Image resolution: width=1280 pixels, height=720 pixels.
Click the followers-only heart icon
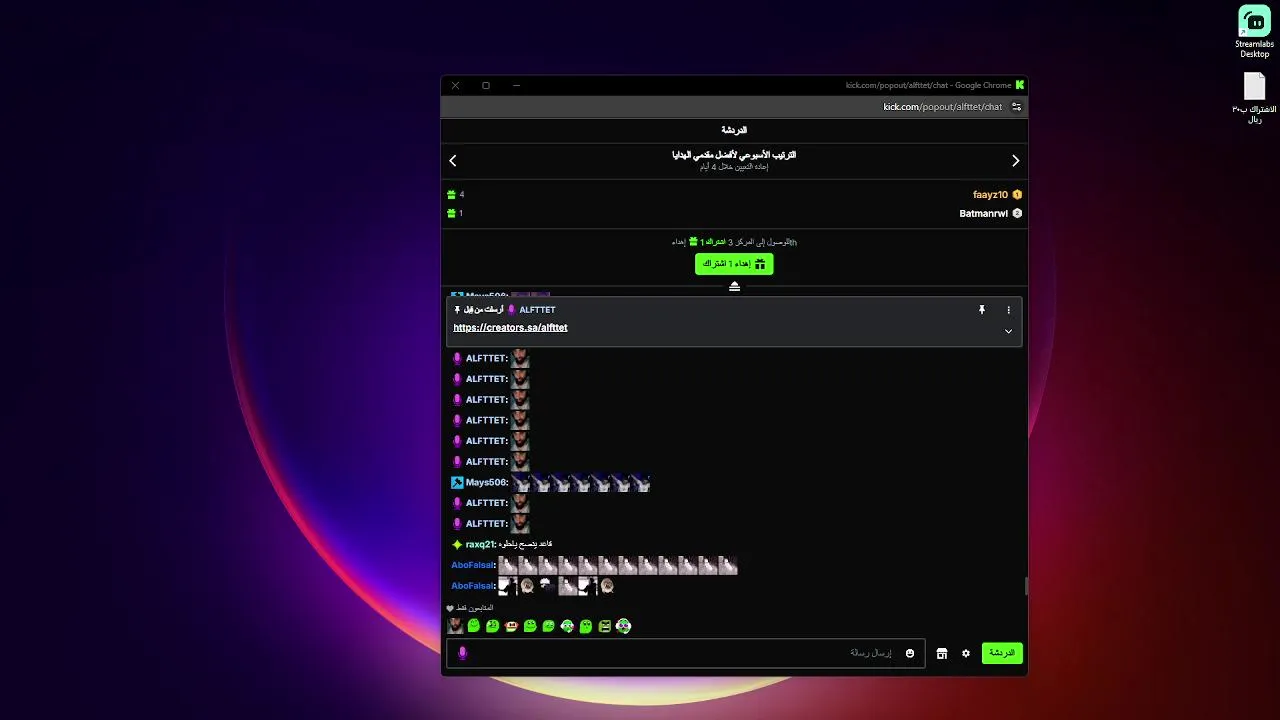[450, 608]
